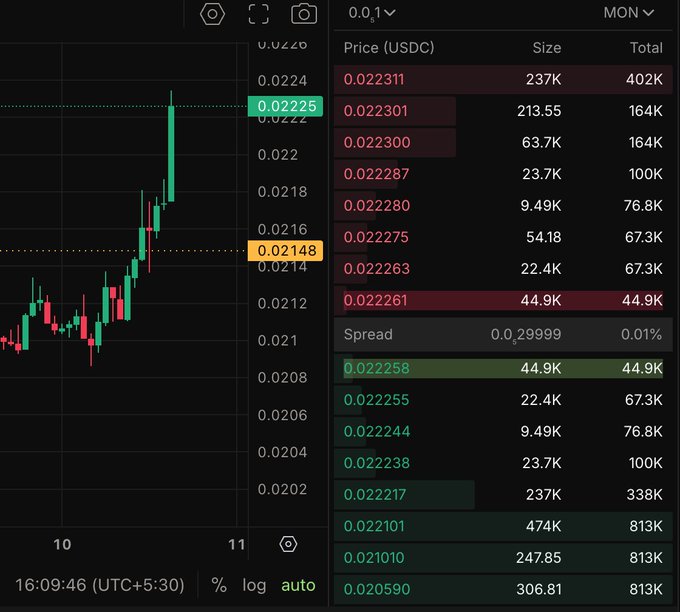This screenshot has width=680, height=612.
Task: Select the best bid price 0.022258
Action: click(376, 368)
